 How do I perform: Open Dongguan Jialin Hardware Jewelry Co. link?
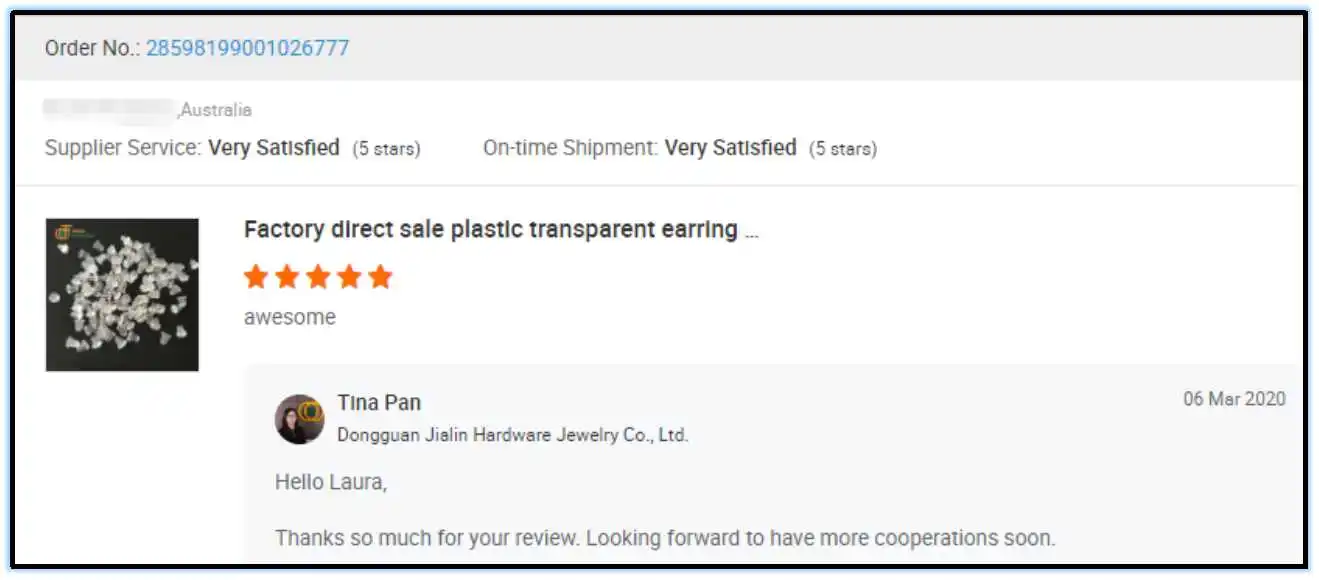coord(512,435)
